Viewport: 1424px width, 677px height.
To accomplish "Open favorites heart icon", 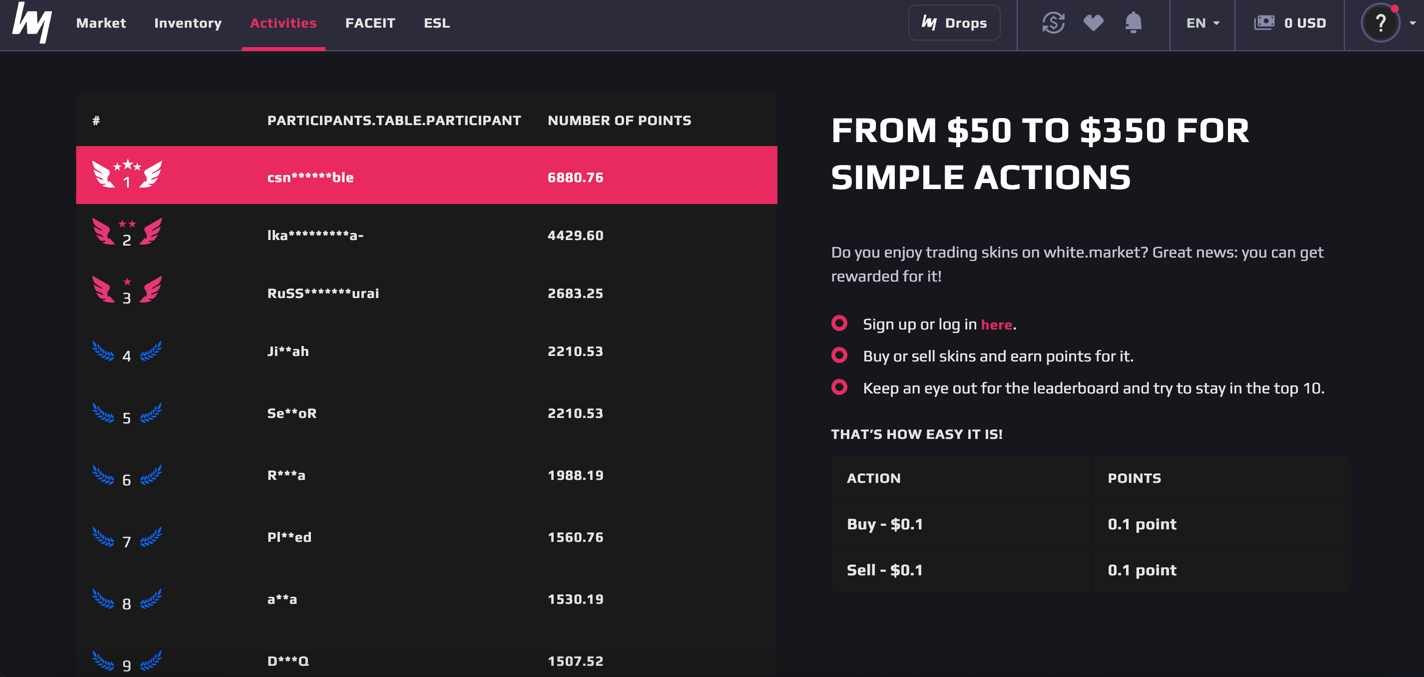I will click(x=1093, y=23).
